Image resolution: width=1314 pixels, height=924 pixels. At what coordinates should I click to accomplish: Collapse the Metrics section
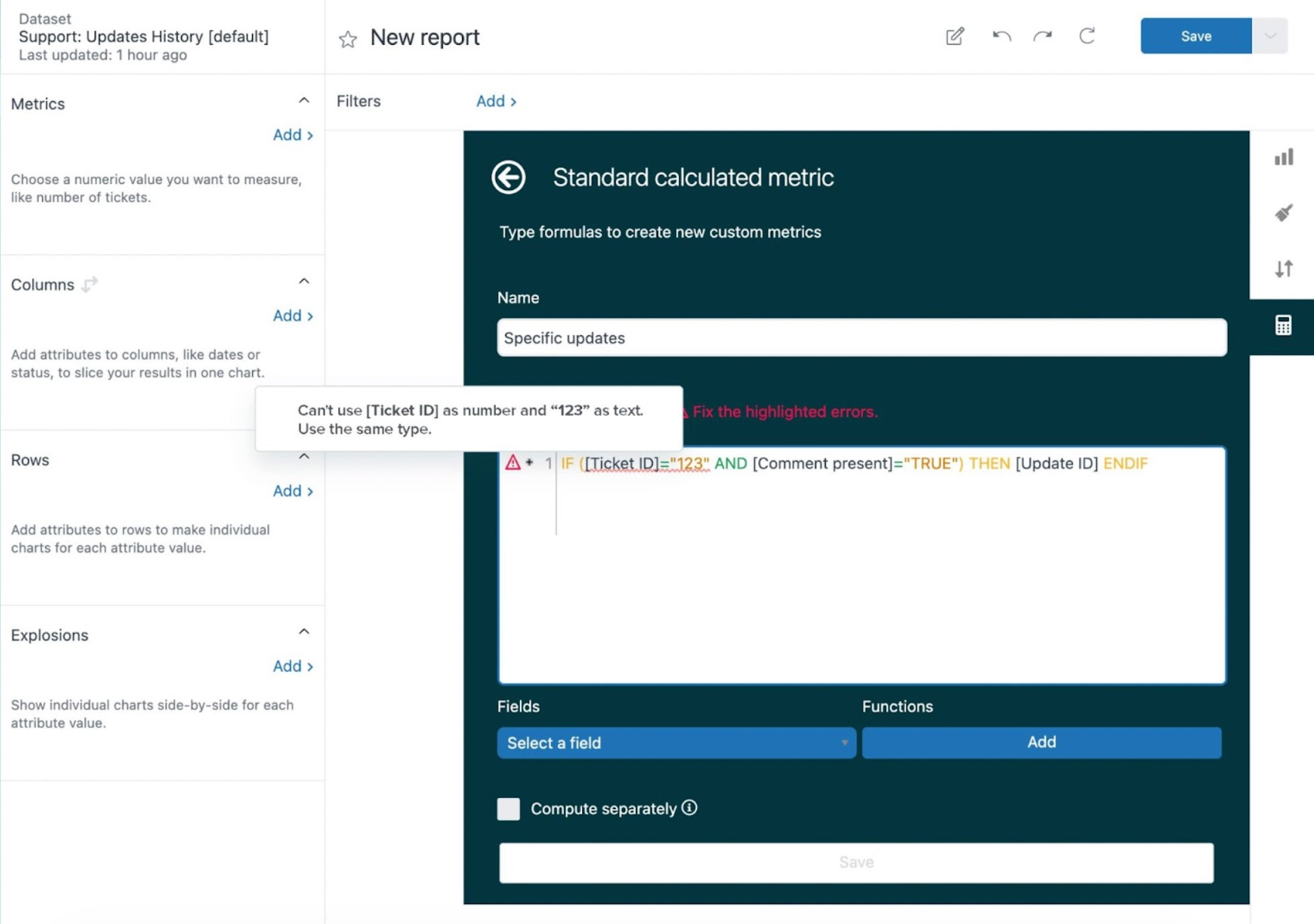coord(304,101)
